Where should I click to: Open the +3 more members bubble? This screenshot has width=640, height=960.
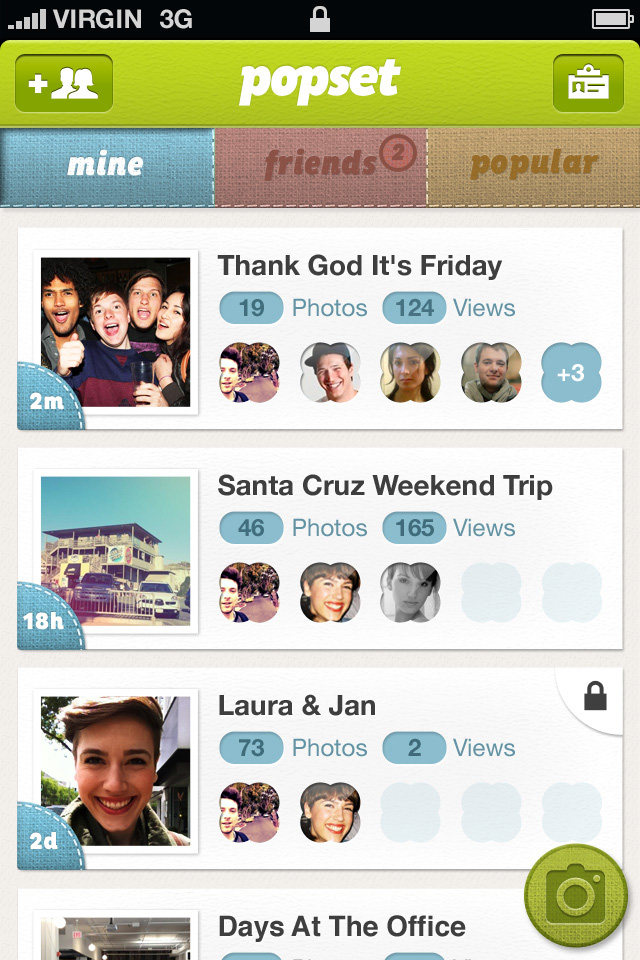point(571,373)
